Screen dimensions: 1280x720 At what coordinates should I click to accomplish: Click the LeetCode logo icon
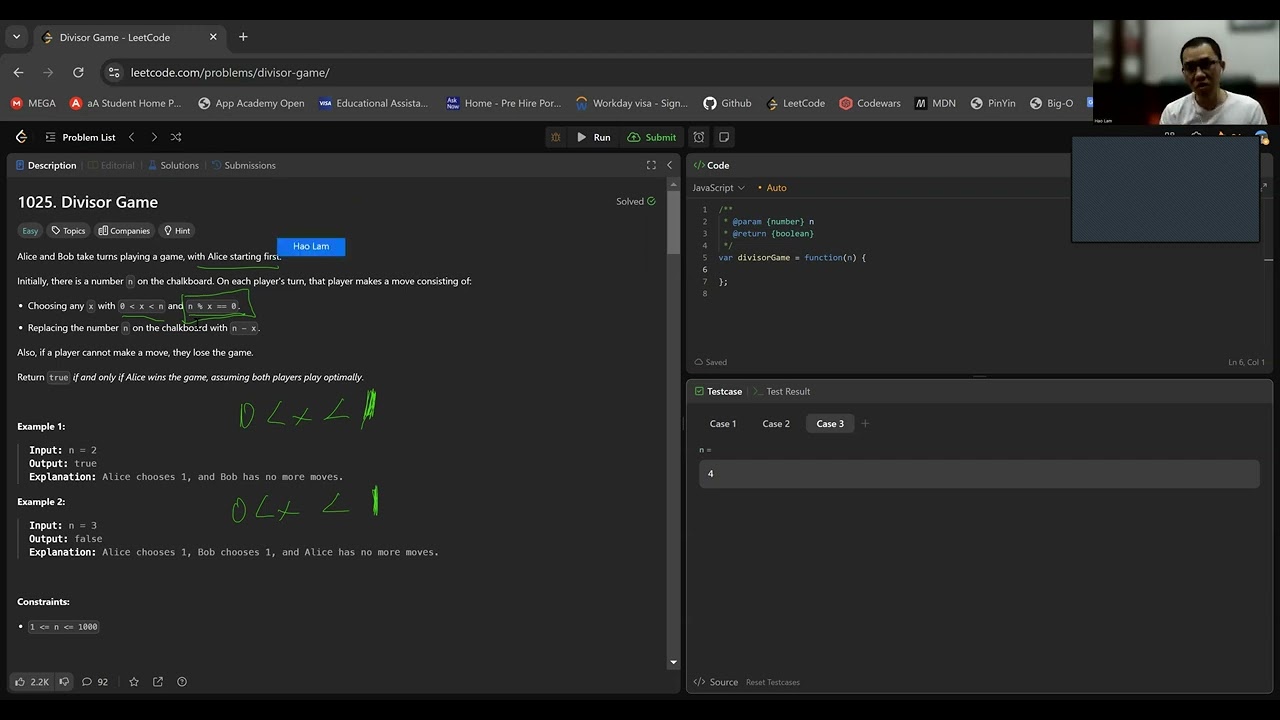(x=21, y=137)
